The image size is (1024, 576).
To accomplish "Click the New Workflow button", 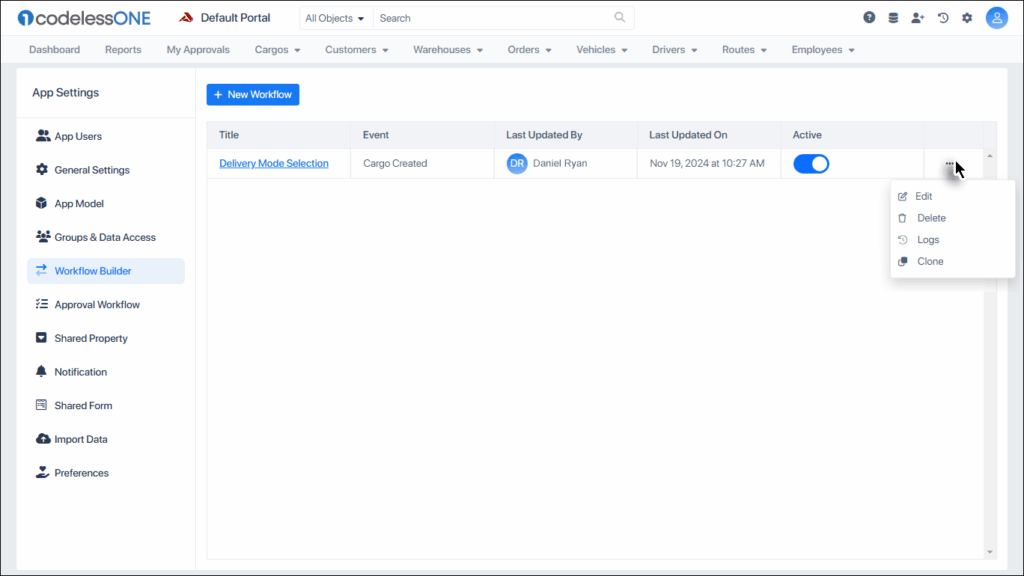I will click(x=252, y=94).
